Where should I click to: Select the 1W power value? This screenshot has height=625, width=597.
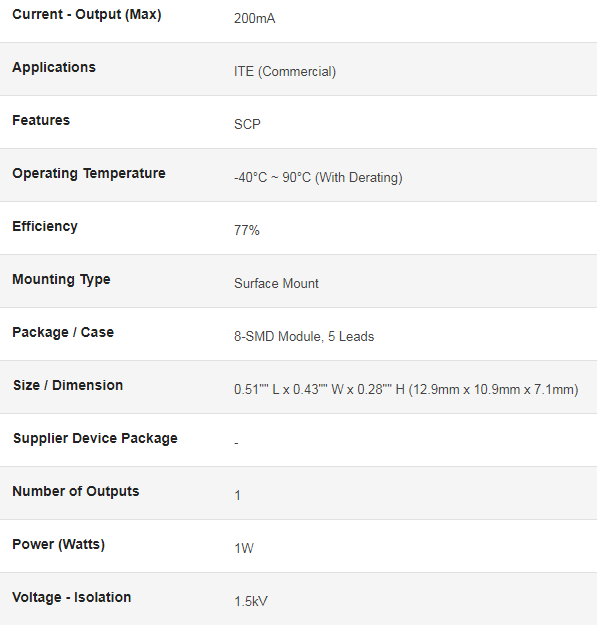point(244,548)
